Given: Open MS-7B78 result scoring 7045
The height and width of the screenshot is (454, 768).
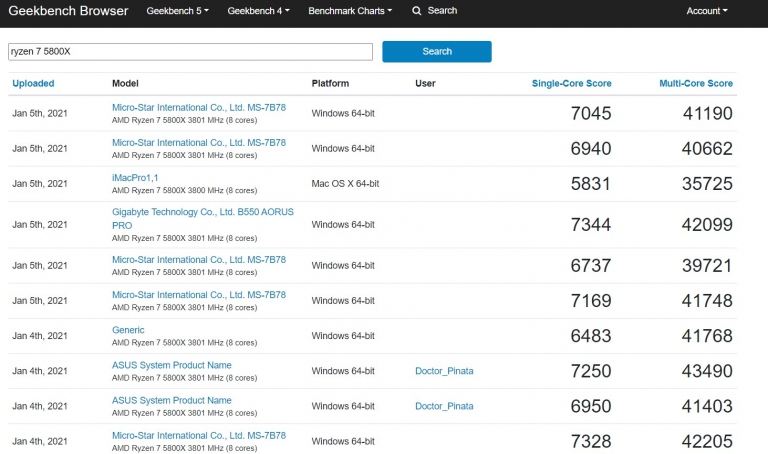Looking at the screenshot, I should (x=199, y=107).
